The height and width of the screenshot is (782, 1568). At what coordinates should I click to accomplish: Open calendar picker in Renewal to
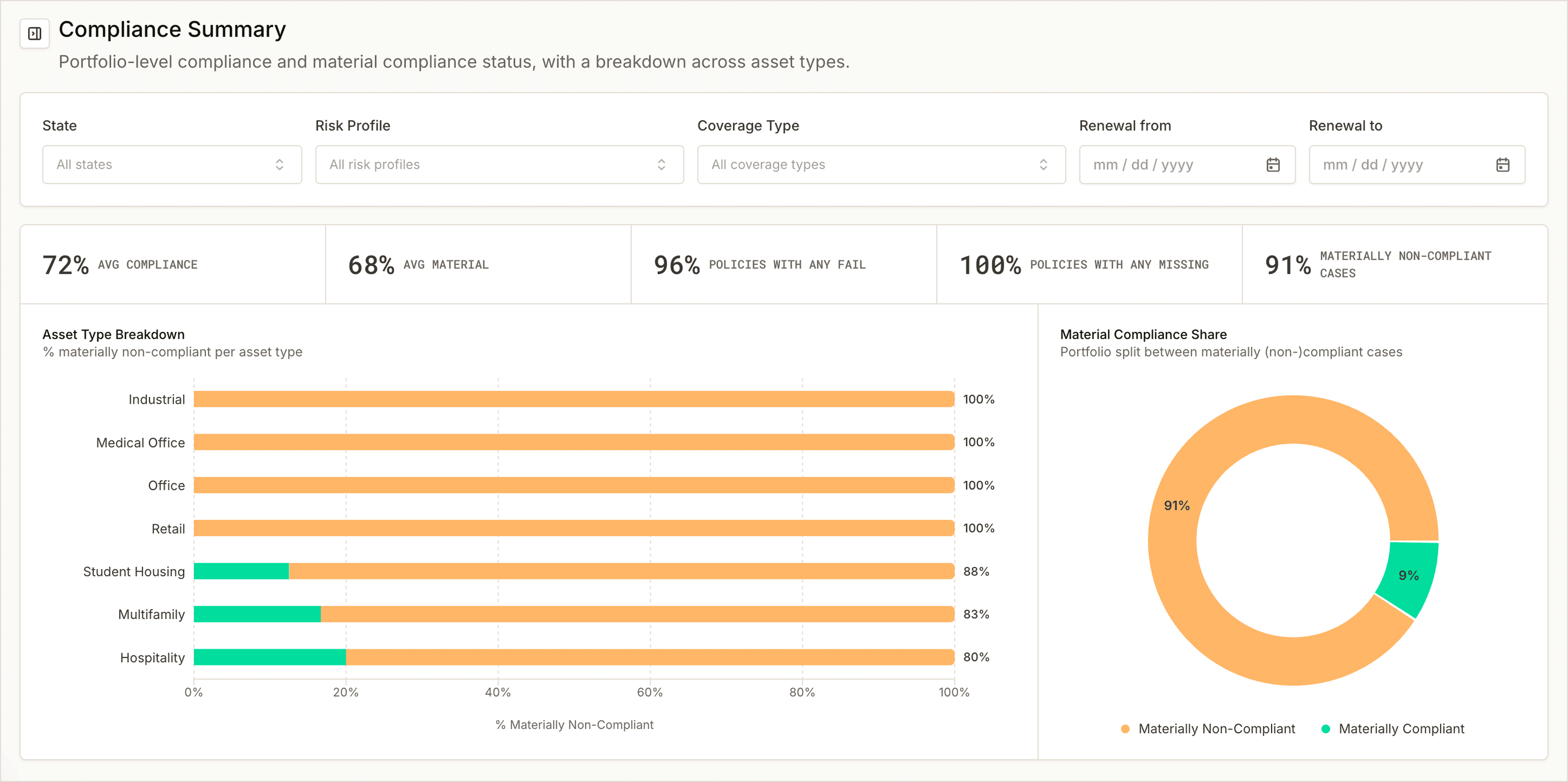(x=1502, y=165)
